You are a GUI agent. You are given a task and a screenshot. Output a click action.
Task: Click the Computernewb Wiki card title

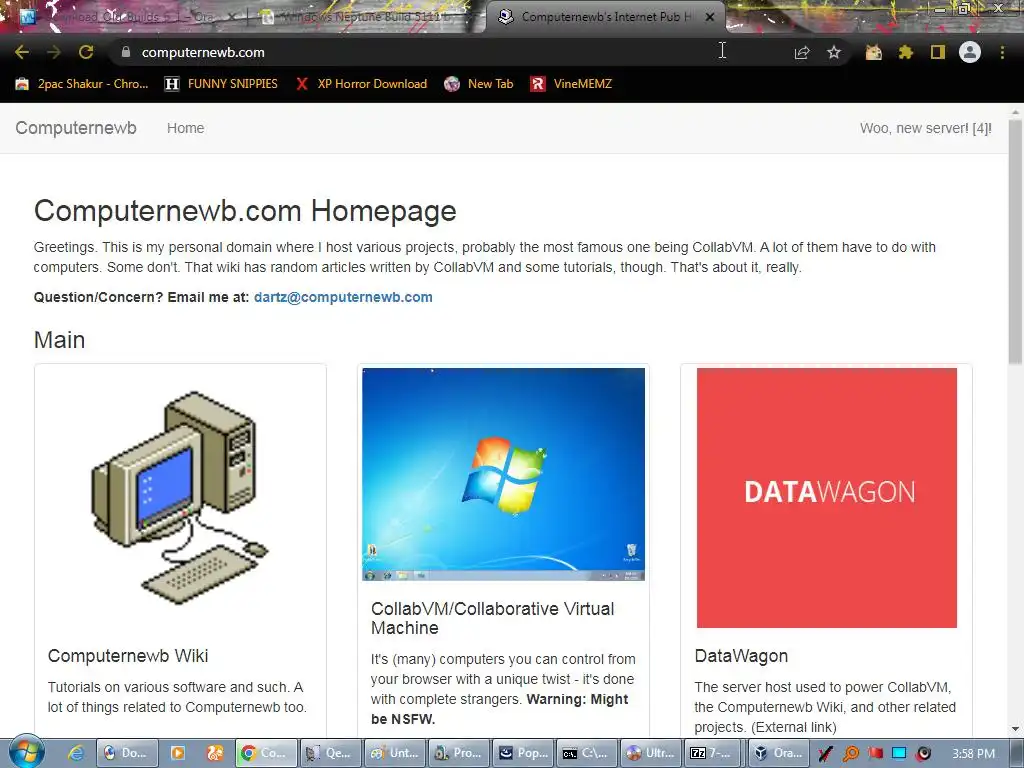(x=128, y=656)
